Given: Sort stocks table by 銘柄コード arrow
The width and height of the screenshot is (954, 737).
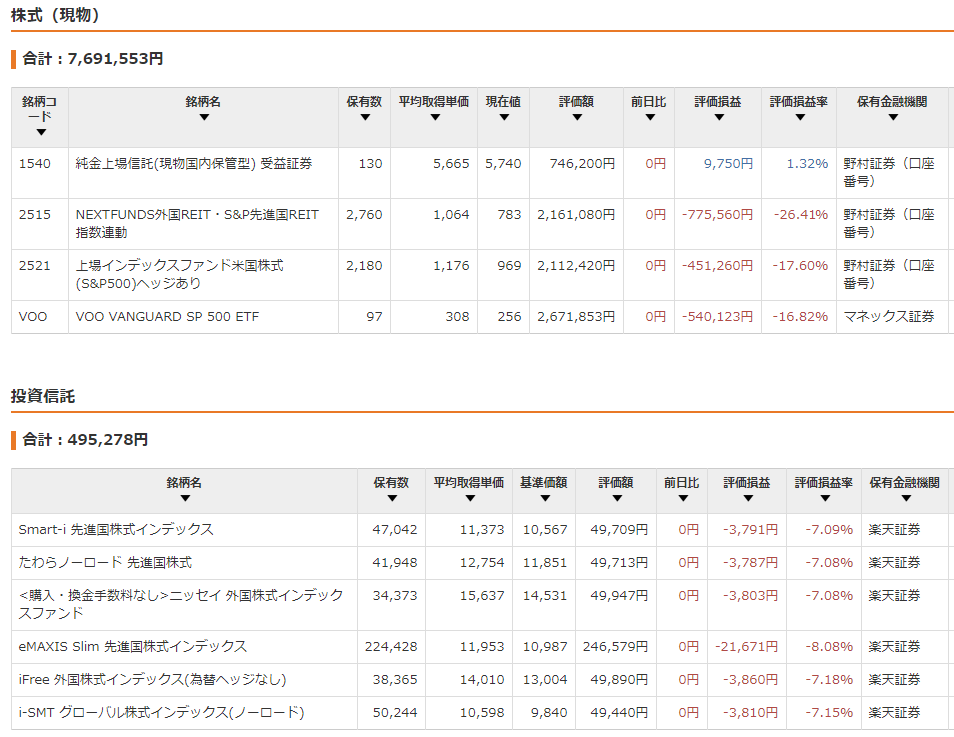Looking at the screenshot, I should pyautogui.click(x=41, y=132).
